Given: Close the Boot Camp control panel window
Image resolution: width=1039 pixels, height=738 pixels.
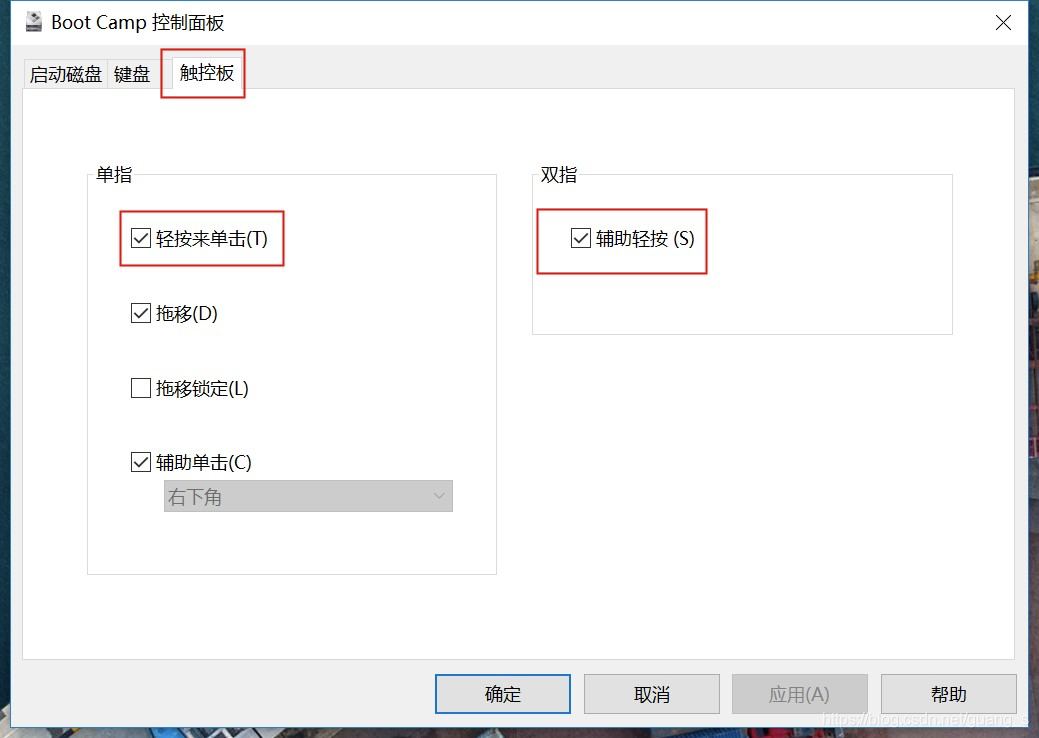Looking at the screenshot, I should tap(1003, 23).
